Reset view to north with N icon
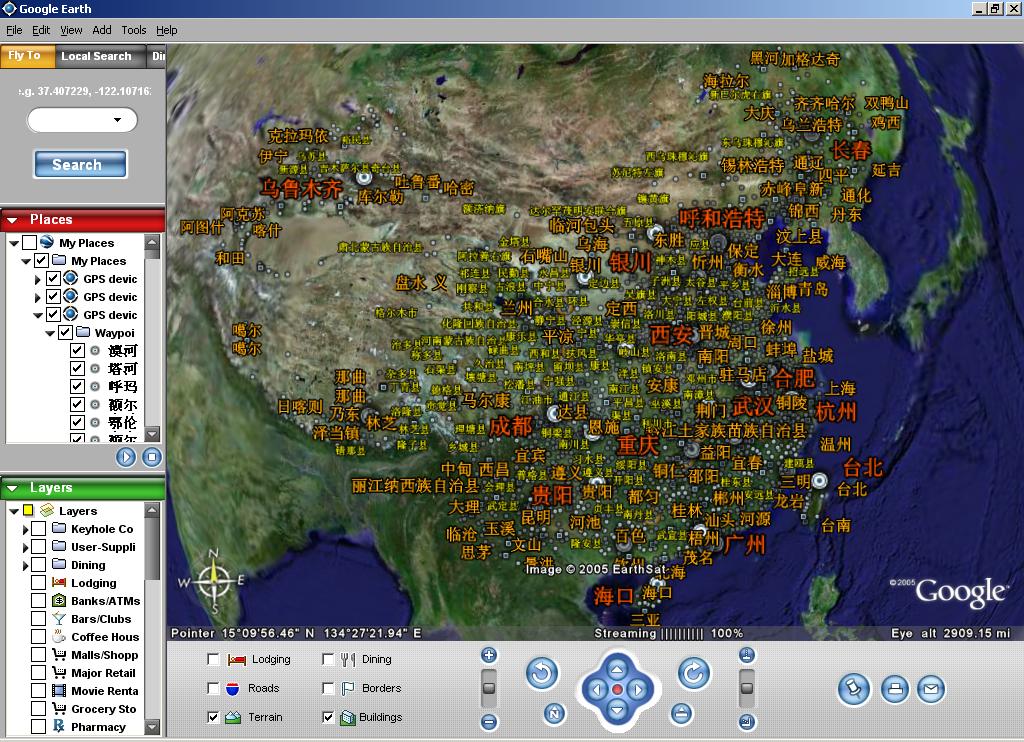 click(x=554, y=713)
